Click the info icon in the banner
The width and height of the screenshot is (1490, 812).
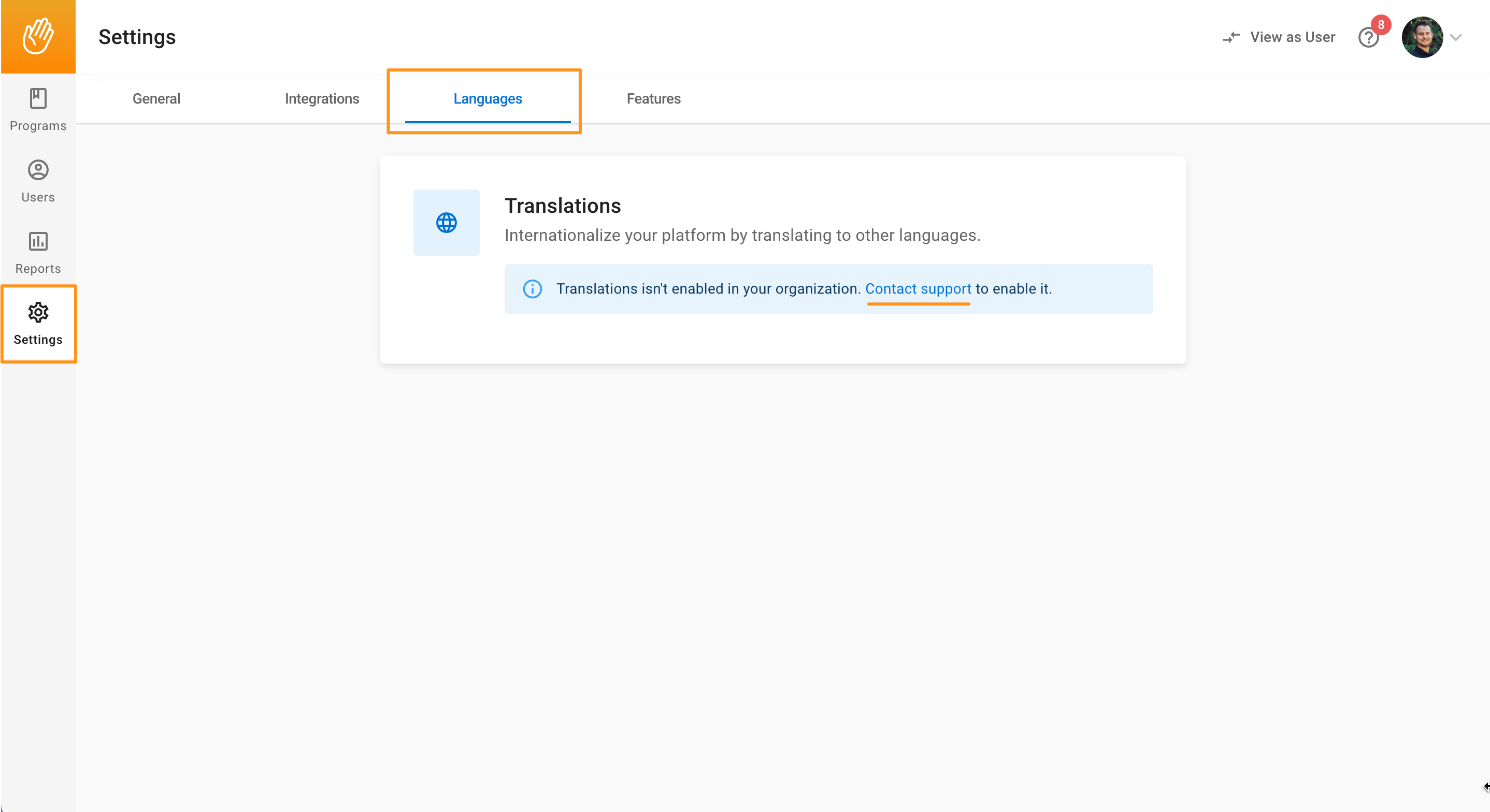pyautogui.click(x=532, y=288)
